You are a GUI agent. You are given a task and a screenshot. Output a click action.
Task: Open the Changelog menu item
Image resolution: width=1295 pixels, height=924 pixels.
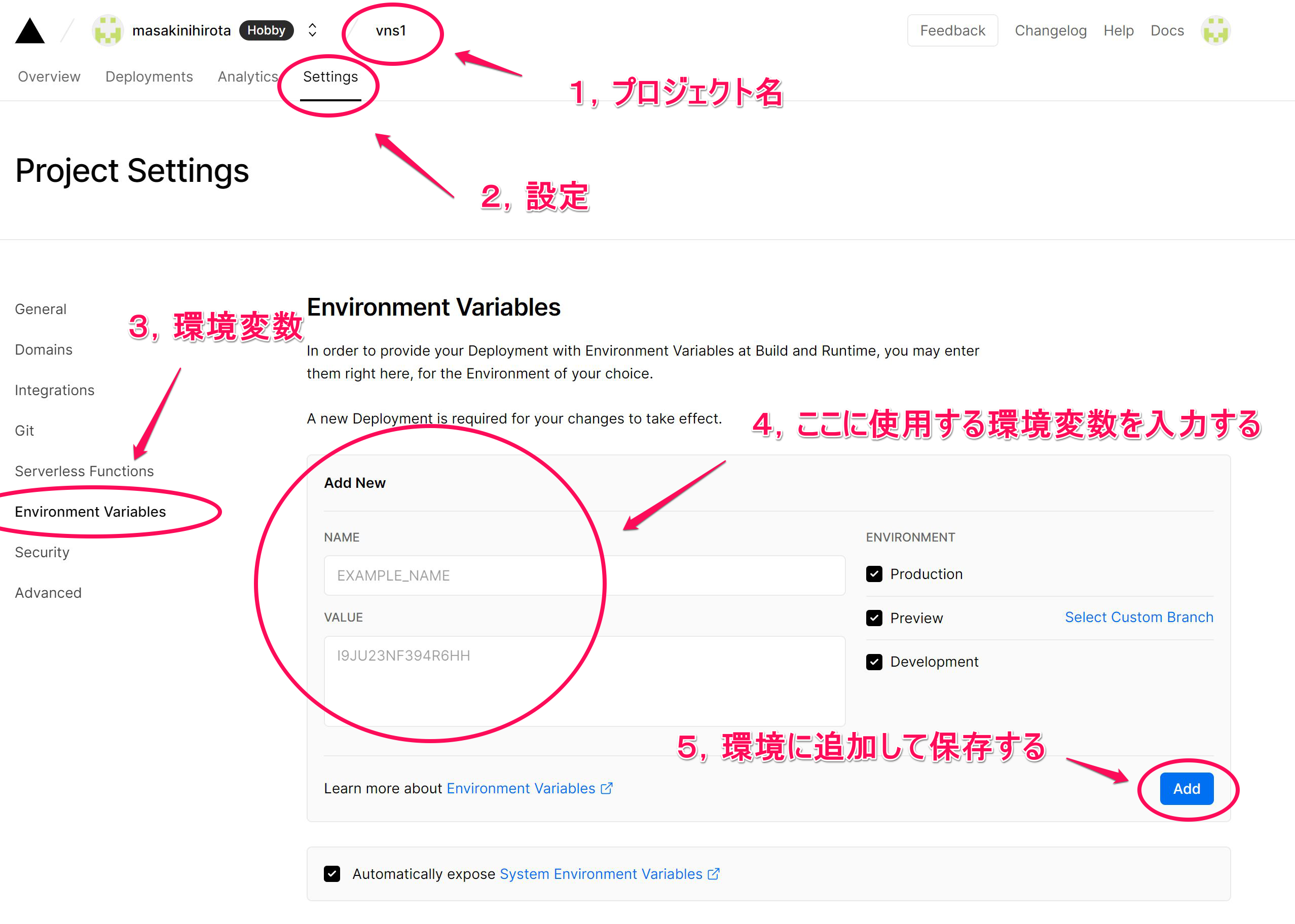pyautogui.click(x=1050, y=30)
